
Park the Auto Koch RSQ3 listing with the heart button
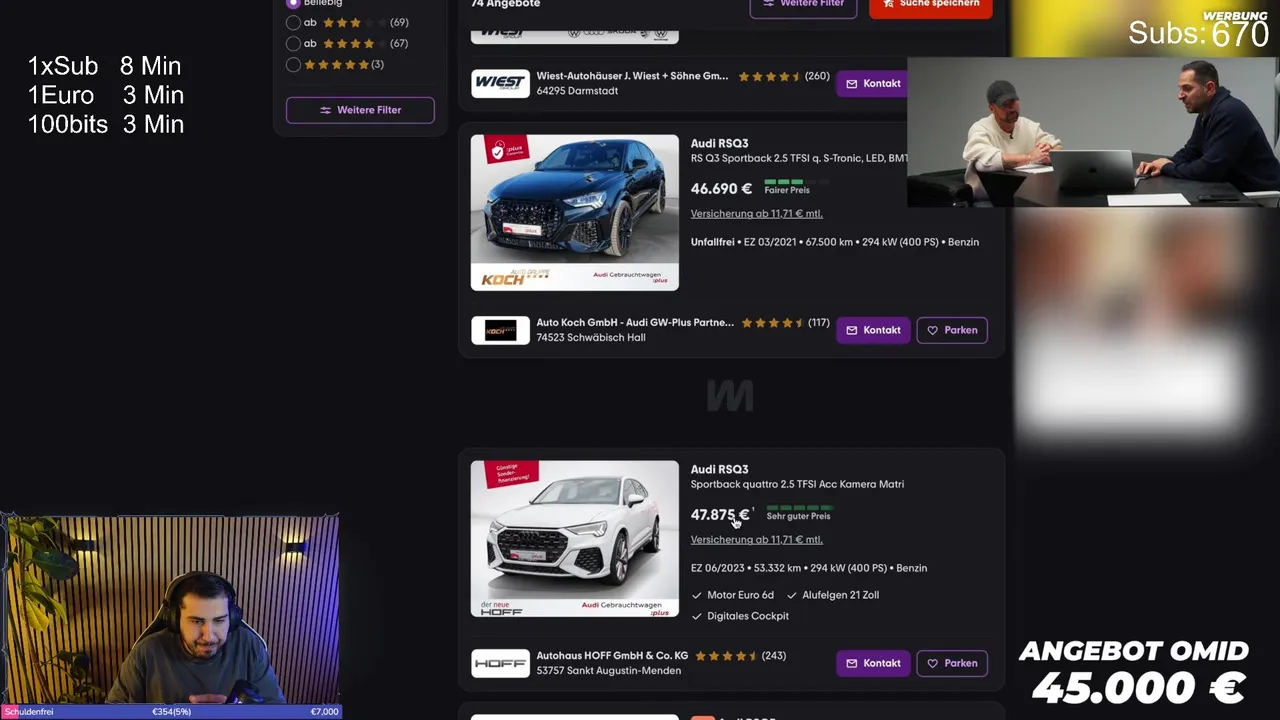952,330
